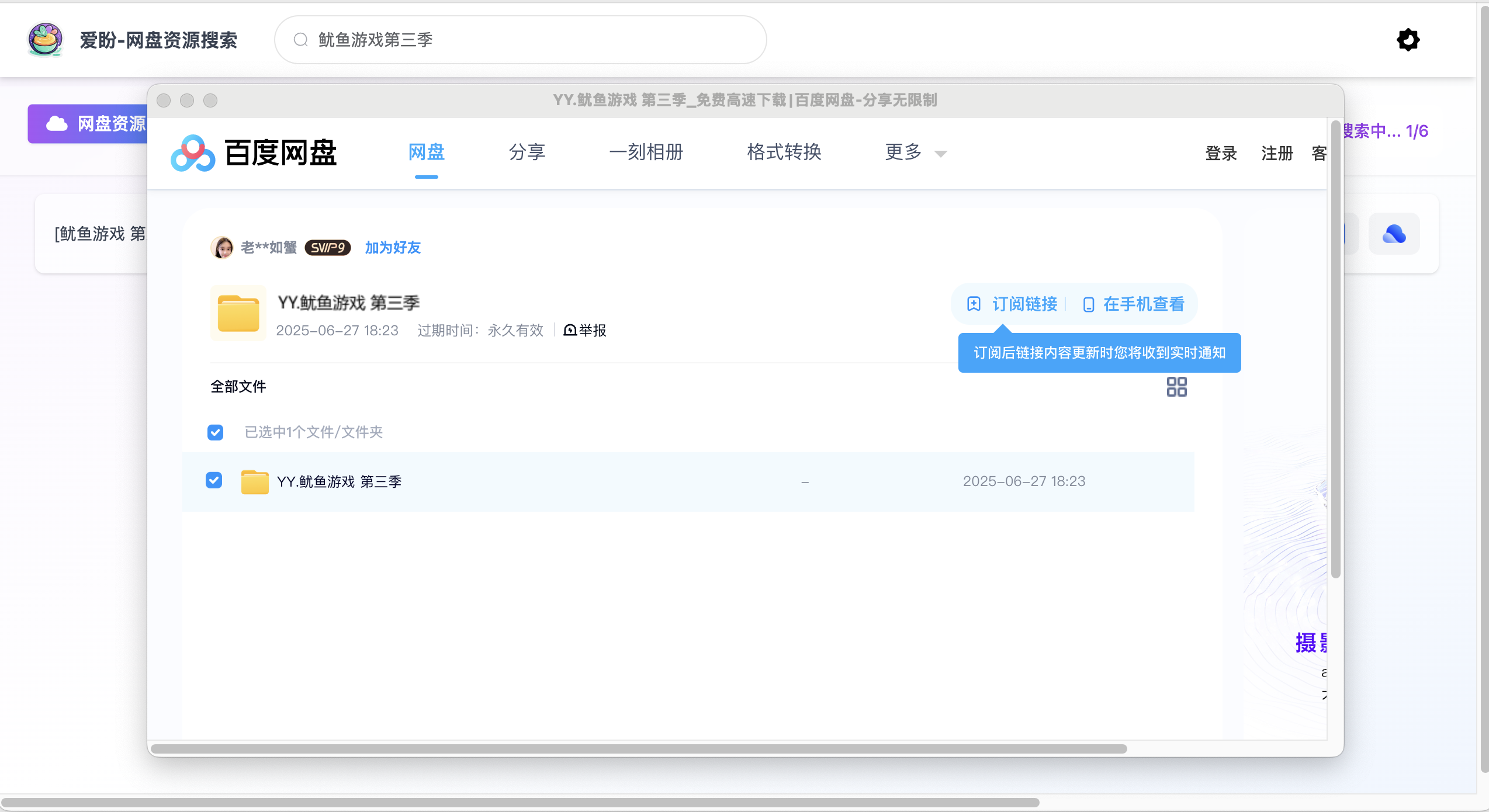The image size is (1489, 812).
Task: Click the 加为好友 link
Action: point(393,248)
